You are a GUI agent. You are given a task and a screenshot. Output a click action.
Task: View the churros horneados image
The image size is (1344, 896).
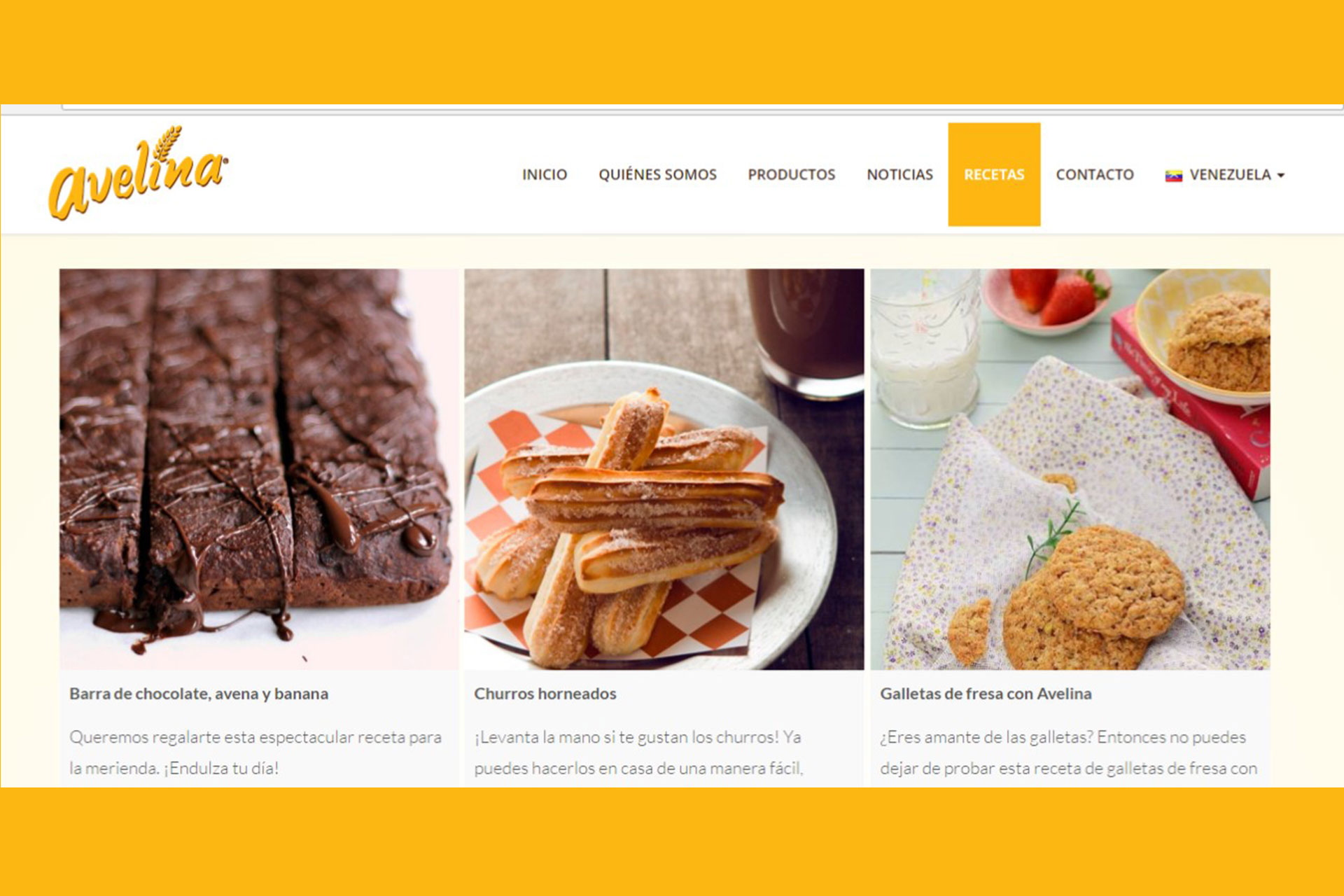click(664, 469)
